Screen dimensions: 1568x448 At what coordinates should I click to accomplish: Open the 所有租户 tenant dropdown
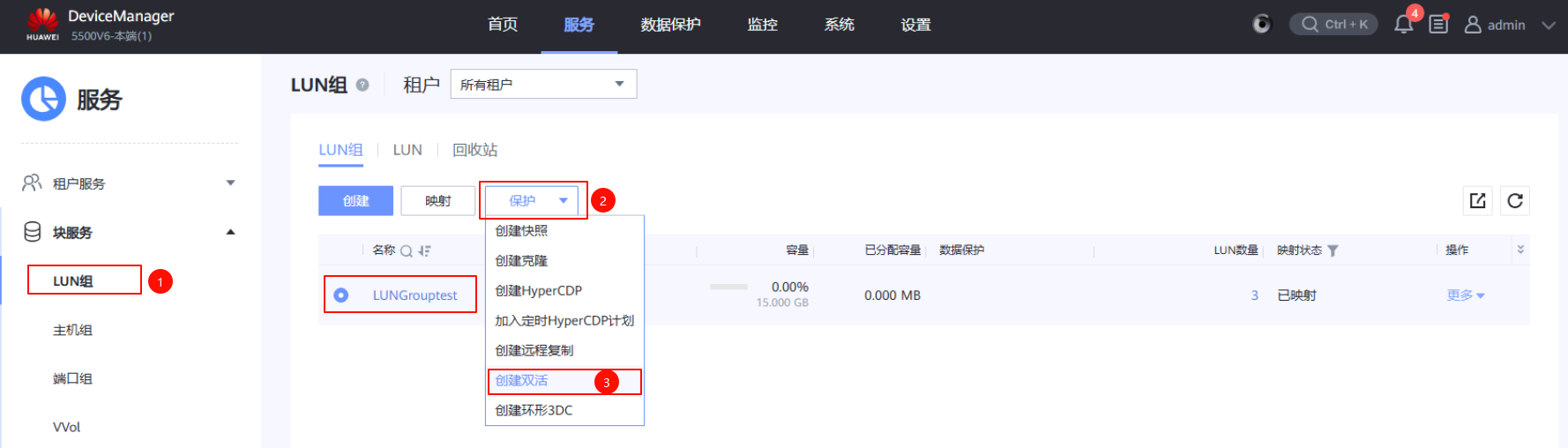tap(543, 85)
